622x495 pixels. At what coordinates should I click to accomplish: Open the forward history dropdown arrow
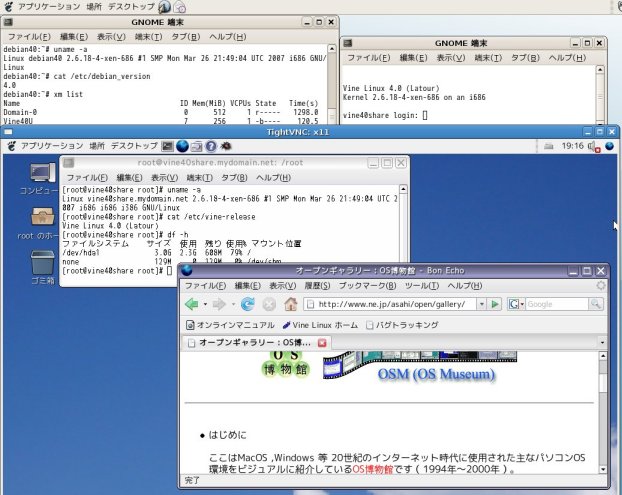pos(233,304)
